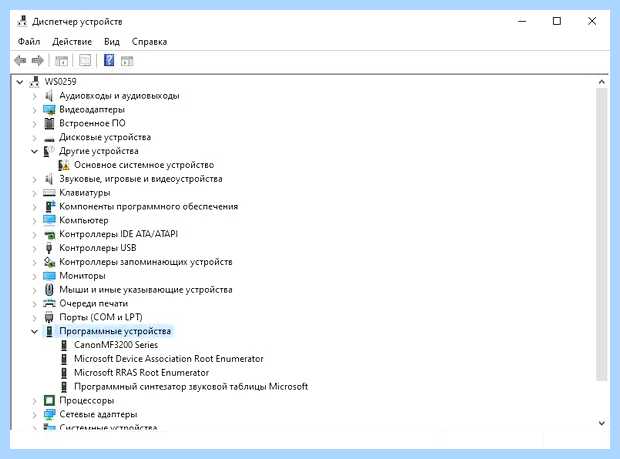Select Microsoft Device Association Root Enumerator
620x459 pixels.
[168, 359]
